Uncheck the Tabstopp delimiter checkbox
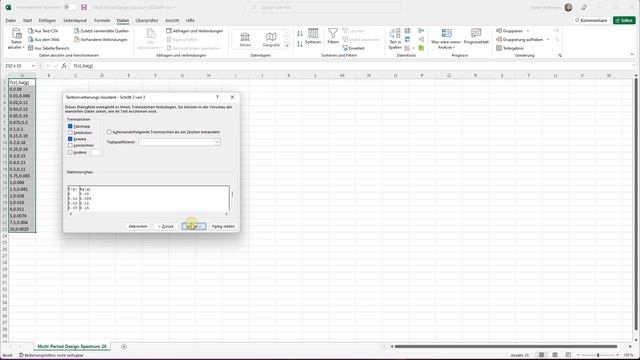 [70, 127]
